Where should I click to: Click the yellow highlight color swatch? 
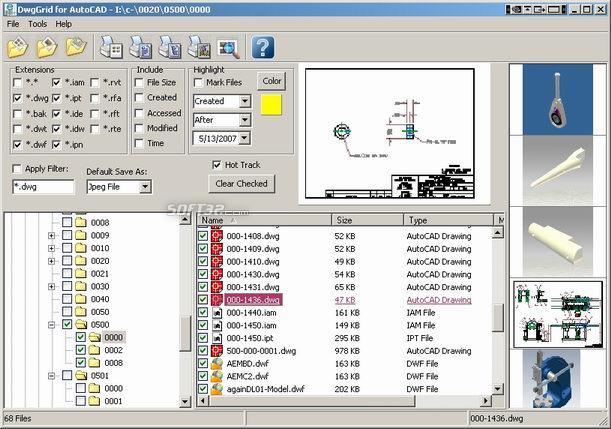click(271, 105)
